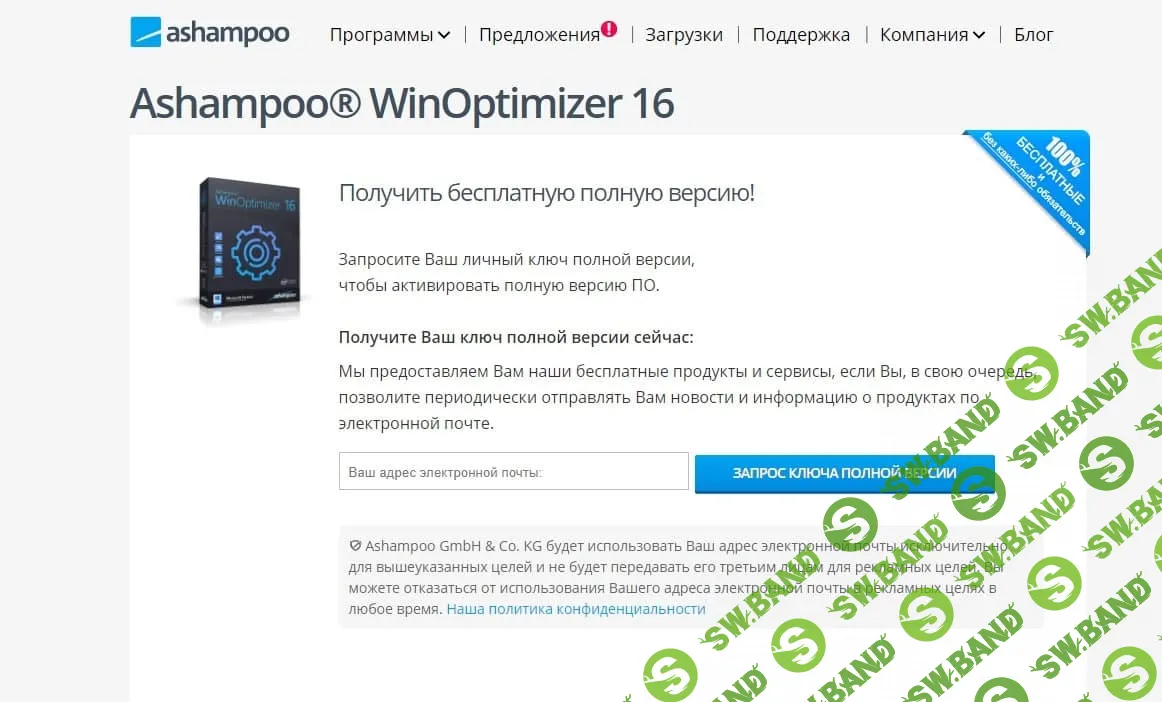The height and width of the screenshot is (702, 1162).
Task: Click the gear emblem on product box
Action: (x=255, y=254)
